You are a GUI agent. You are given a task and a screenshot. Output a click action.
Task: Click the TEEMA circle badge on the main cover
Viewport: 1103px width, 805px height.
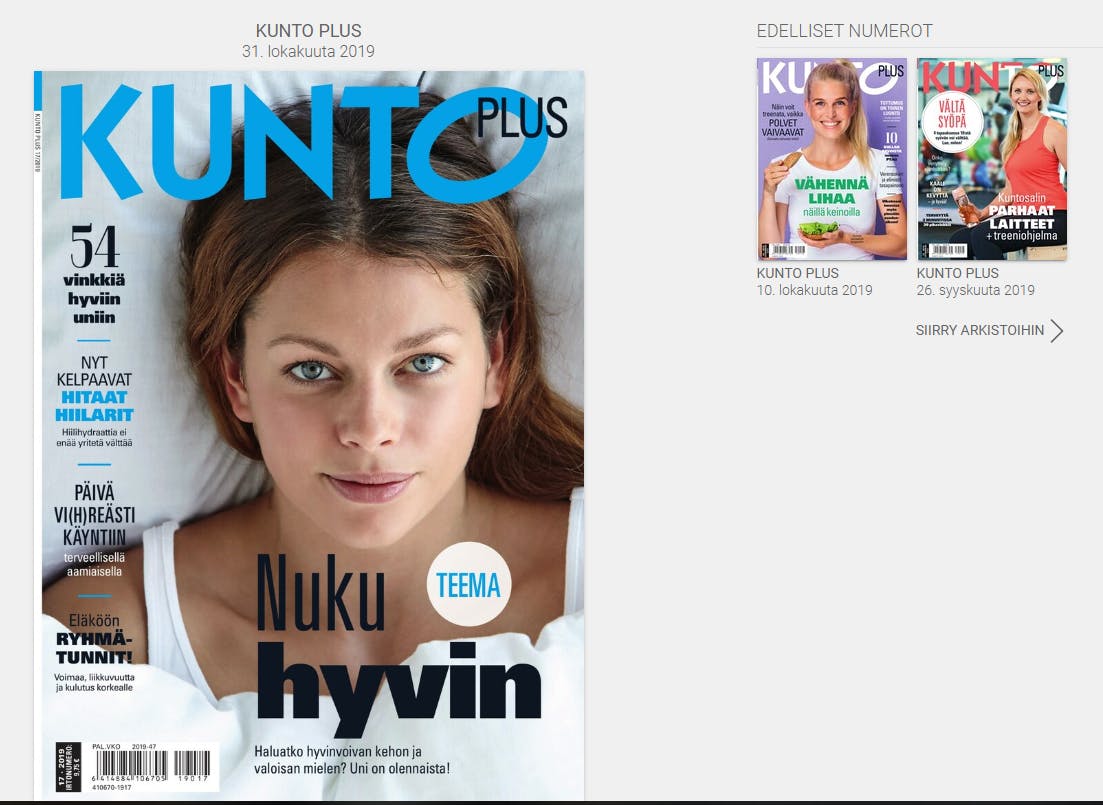point(468,584)
